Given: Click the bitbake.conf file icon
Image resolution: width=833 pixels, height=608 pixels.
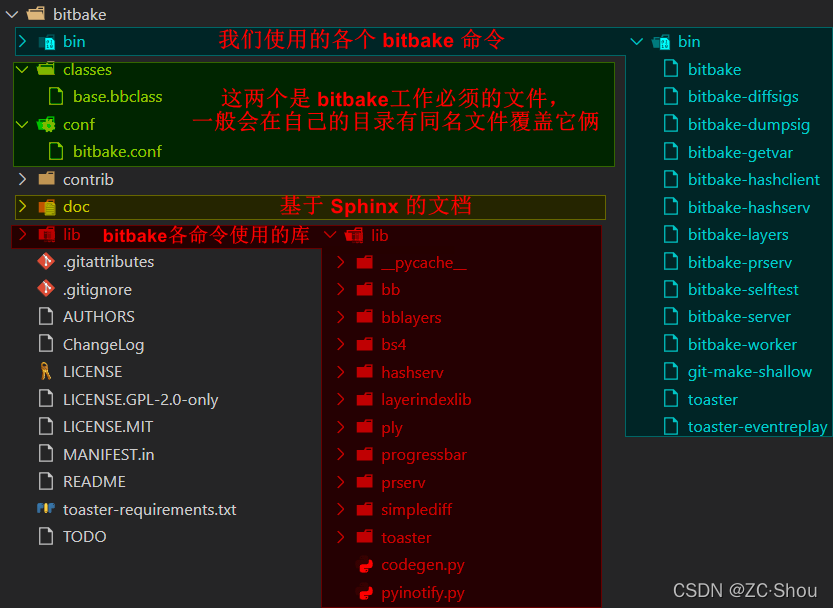Looking at the screenshot, I should tap(56, 151).
